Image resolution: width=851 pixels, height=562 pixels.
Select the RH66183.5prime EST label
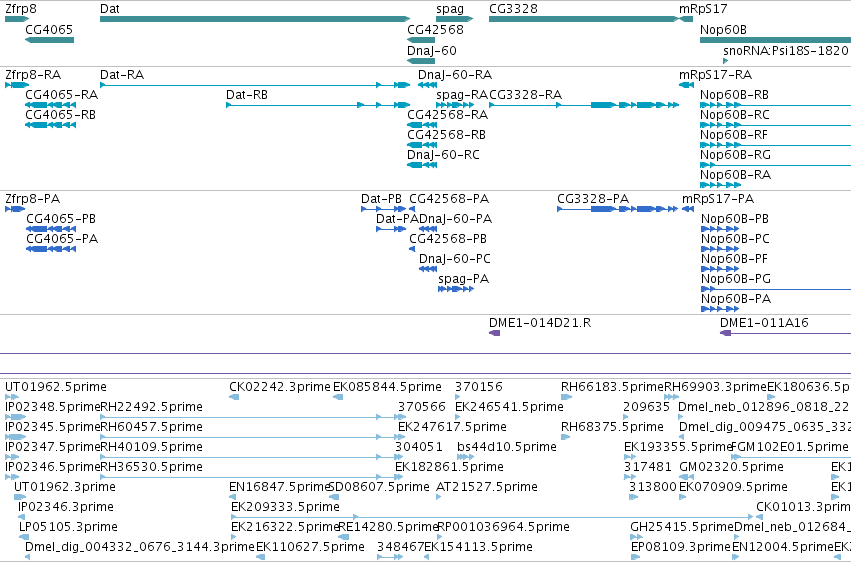tap(612, 387)
